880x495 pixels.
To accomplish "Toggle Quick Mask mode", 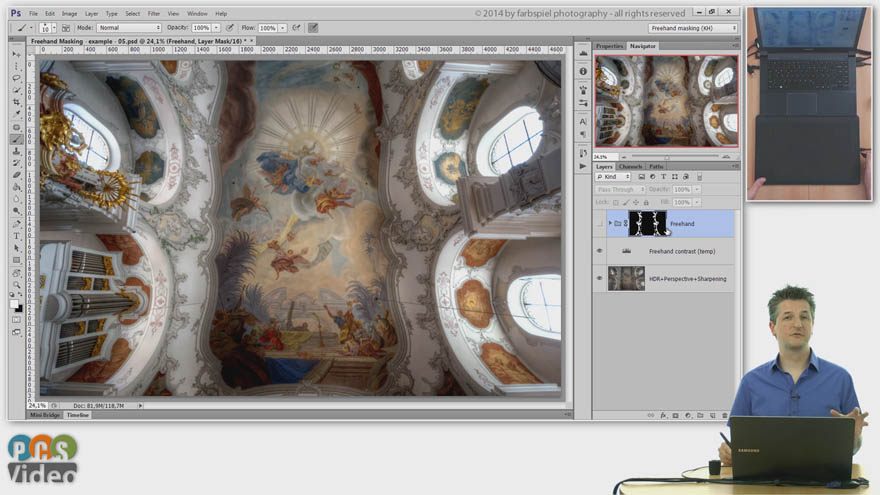I will [x=16, y=320].
